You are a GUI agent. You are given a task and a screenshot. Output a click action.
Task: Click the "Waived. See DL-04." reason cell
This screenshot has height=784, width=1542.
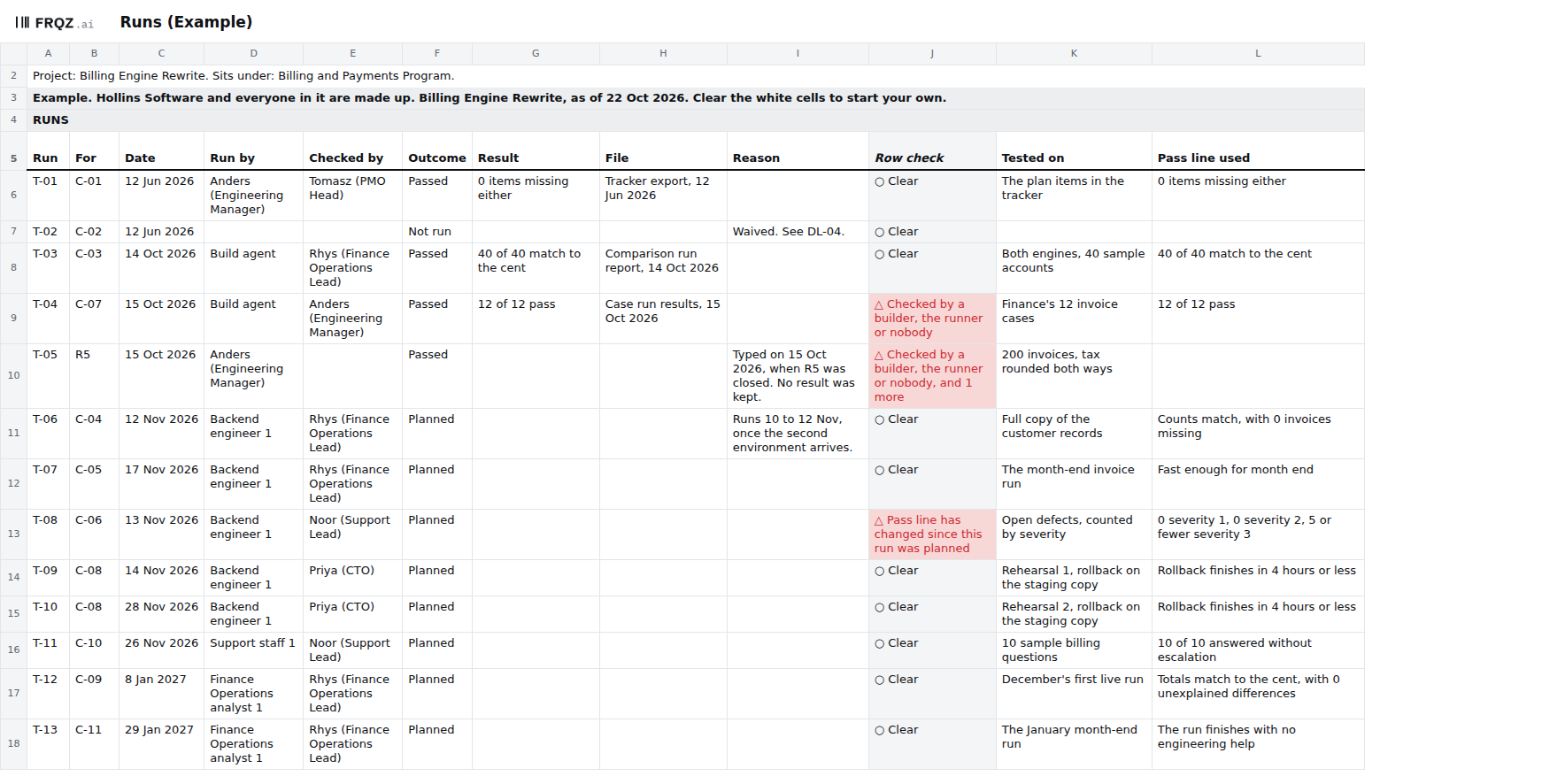point(798,232)
